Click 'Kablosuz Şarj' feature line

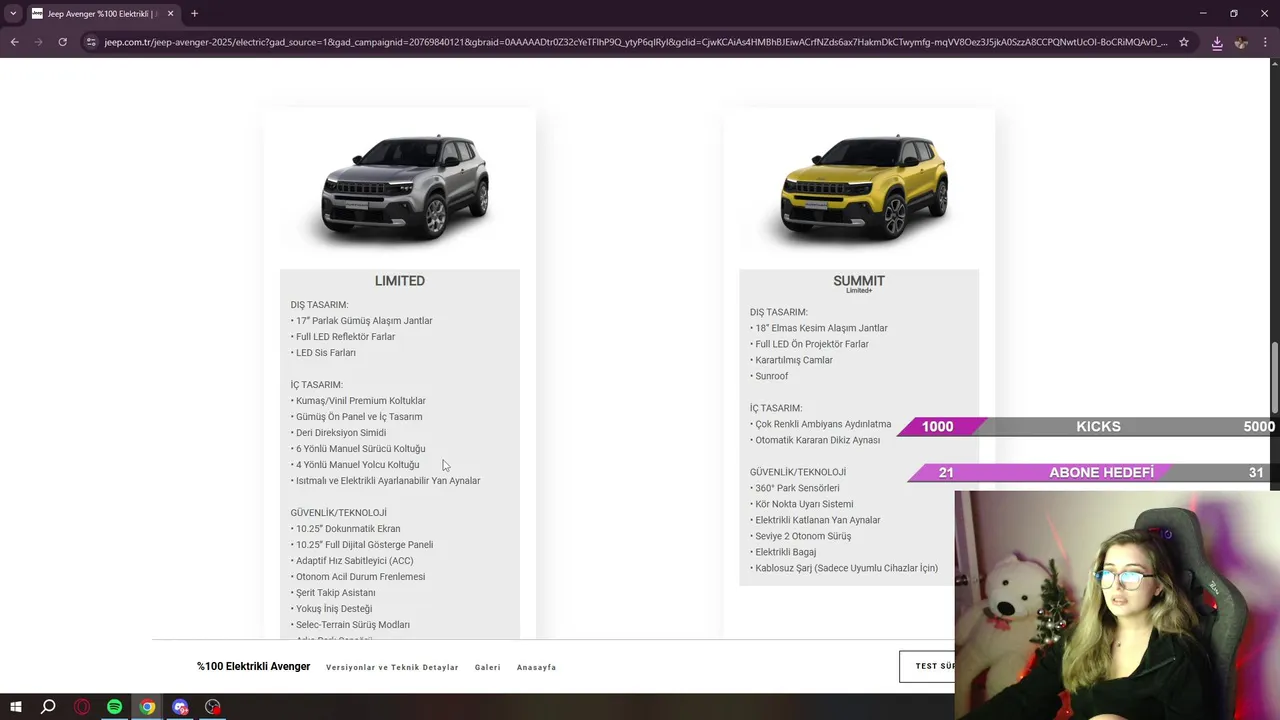pyautogui.click(x=844, y=568)
